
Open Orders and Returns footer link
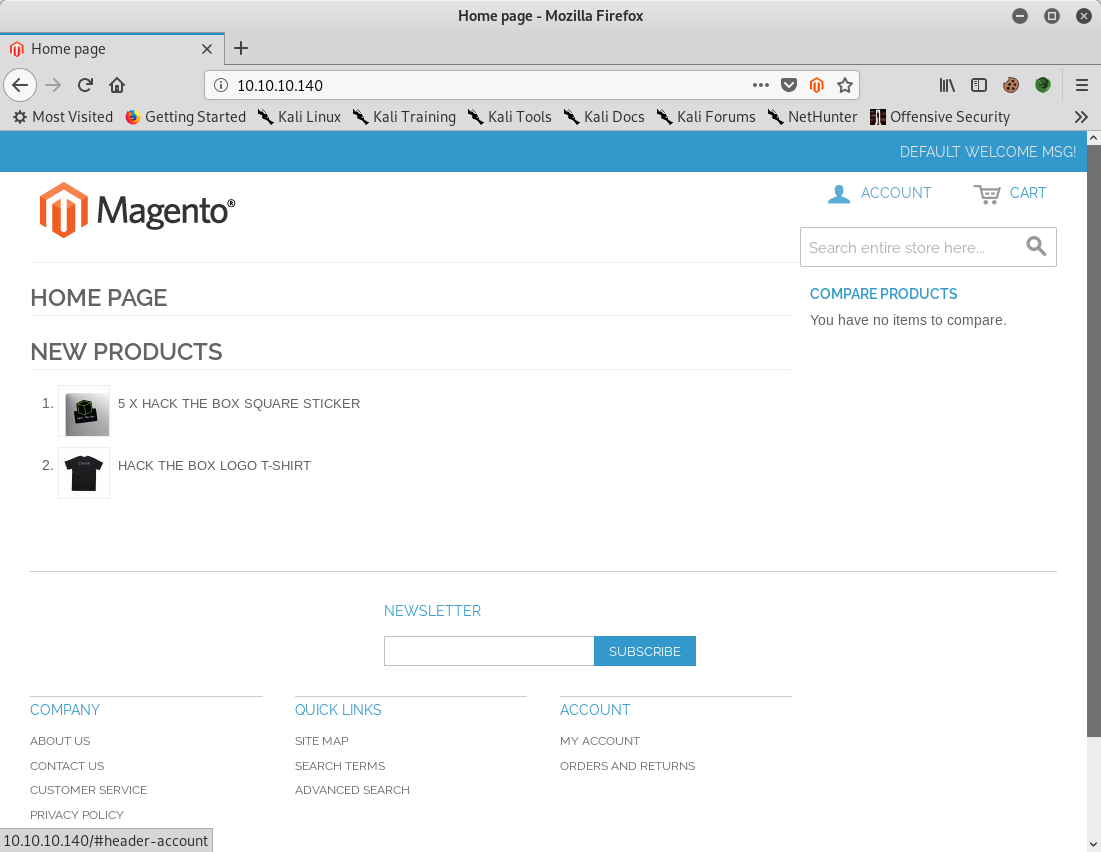tap(627, 766)
